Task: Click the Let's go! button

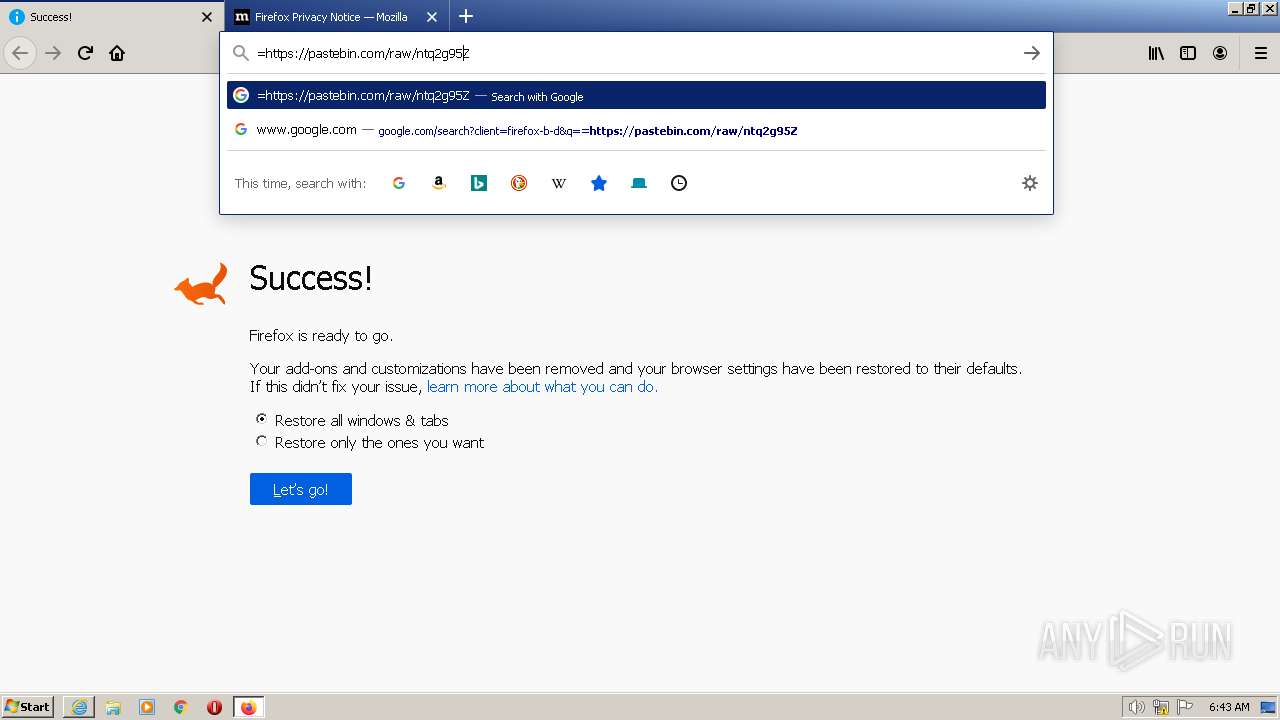Action: click(x=301, y=489)
